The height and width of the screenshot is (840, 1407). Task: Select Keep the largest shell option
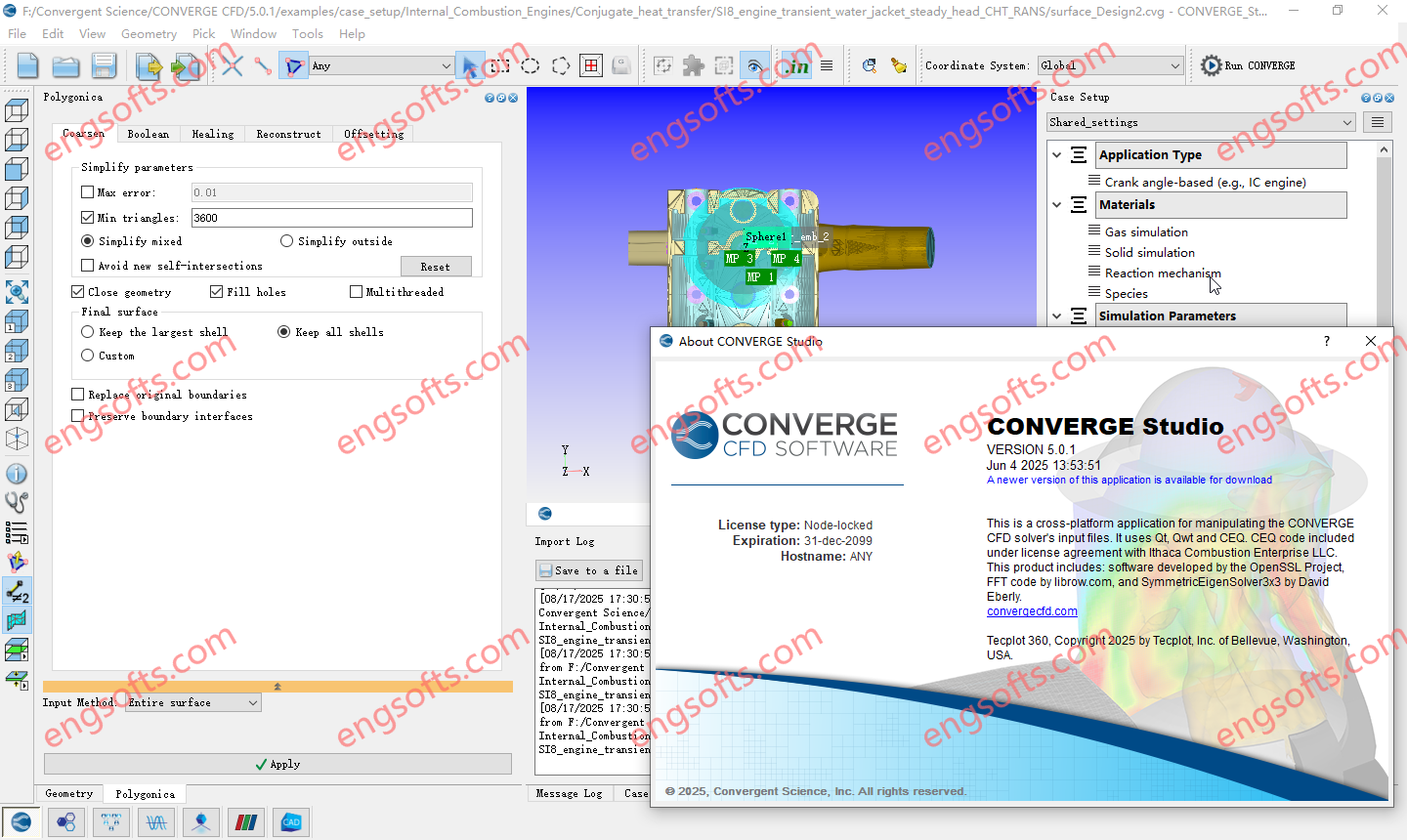[x=88, y=332]
